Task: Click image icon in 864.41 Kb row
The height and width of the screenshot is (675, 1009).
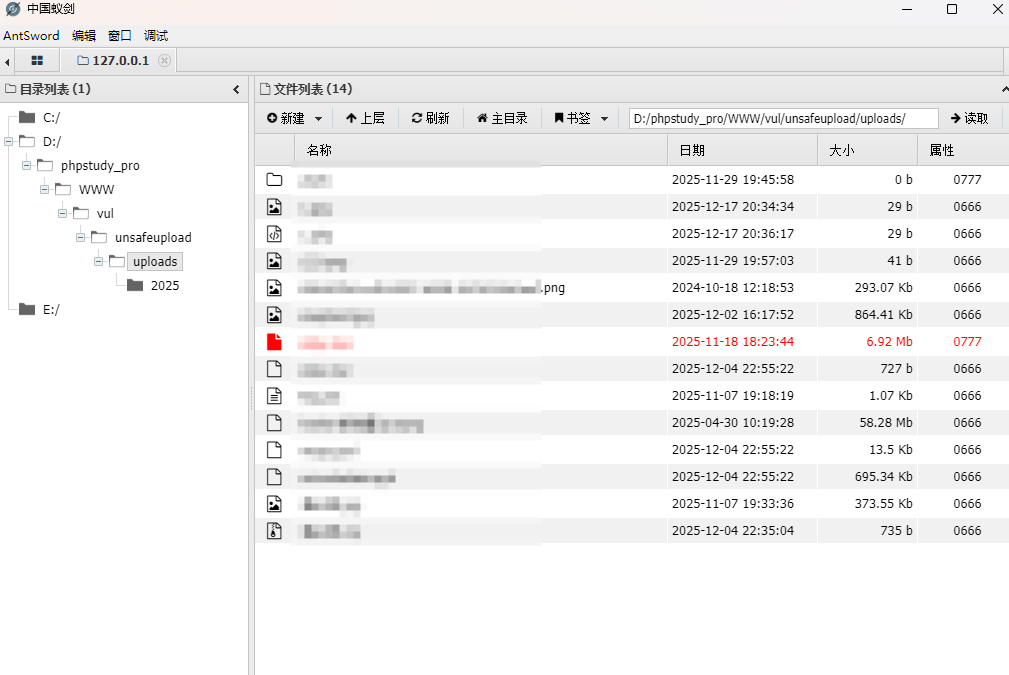Action: tap(274, 315)
